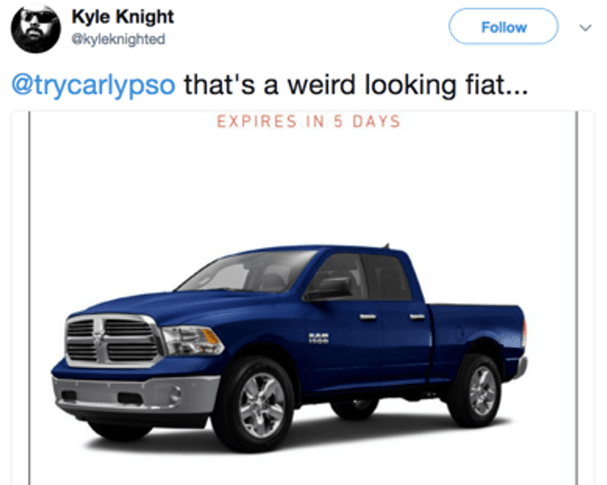
Task: Open the blue Ram truck image
Action: [289, 348]
